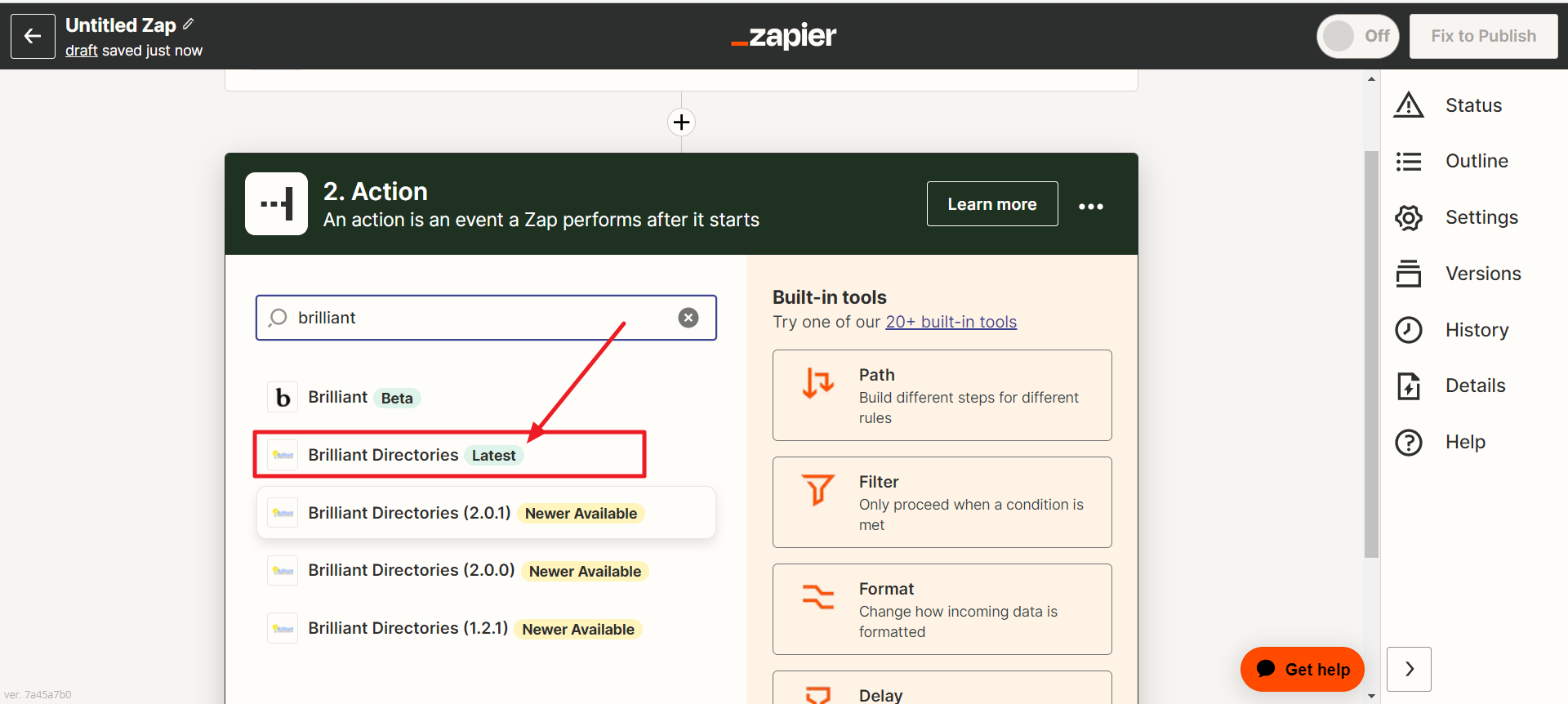Click the Filter funnel icon

(x=817, y=490)
